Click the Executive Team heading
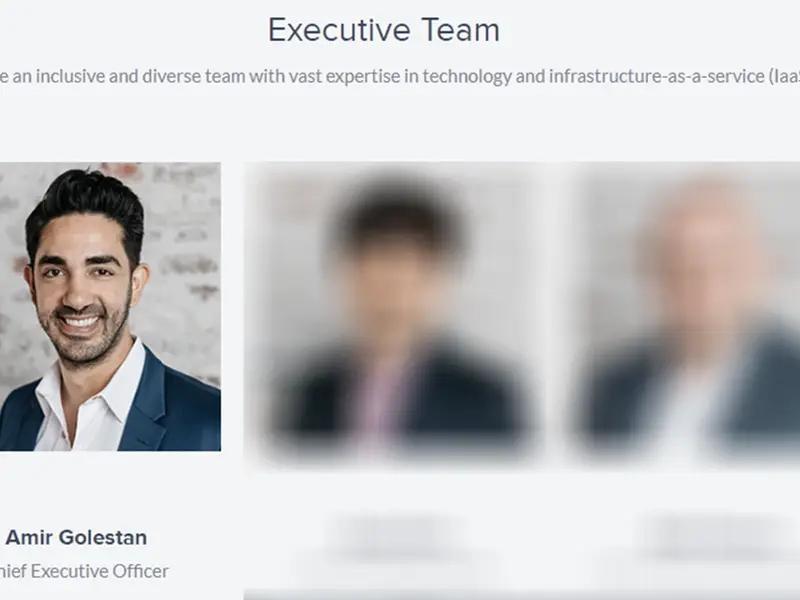800x600 pixels. 384,30
